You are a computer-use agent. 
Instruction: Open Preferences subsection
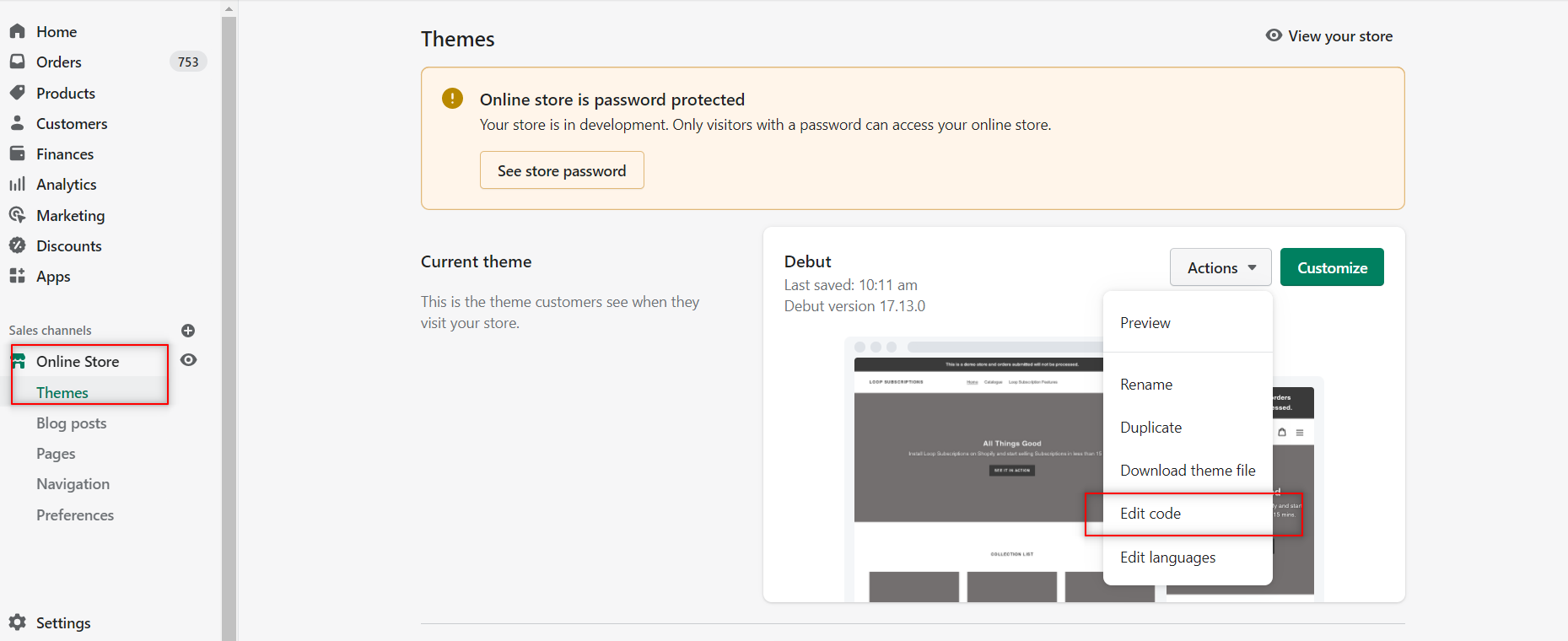pyautogui.click(x=75, y=514)
